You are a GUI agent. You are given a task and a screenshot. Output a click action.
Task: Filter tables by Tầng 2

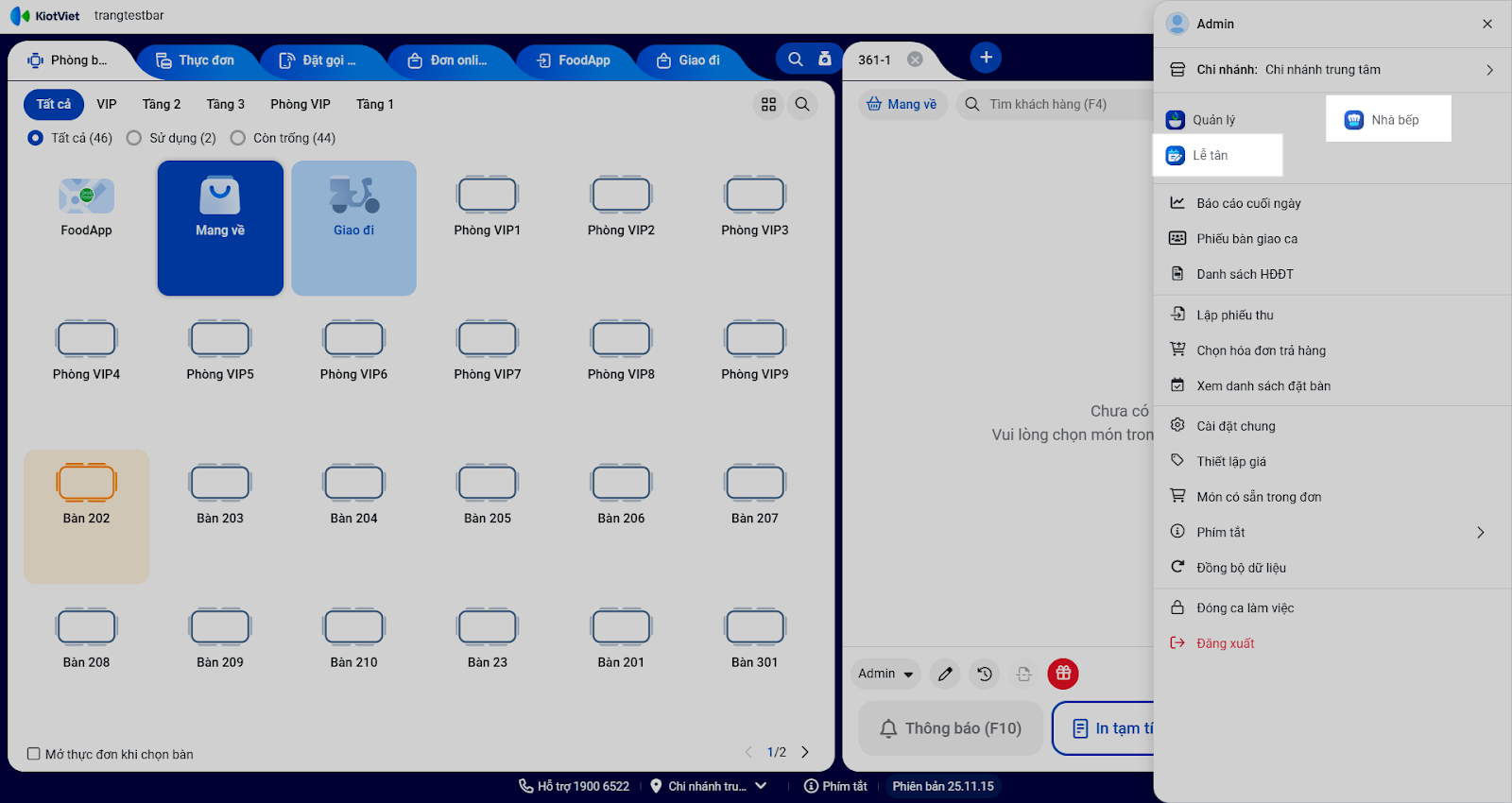(162, 104)
